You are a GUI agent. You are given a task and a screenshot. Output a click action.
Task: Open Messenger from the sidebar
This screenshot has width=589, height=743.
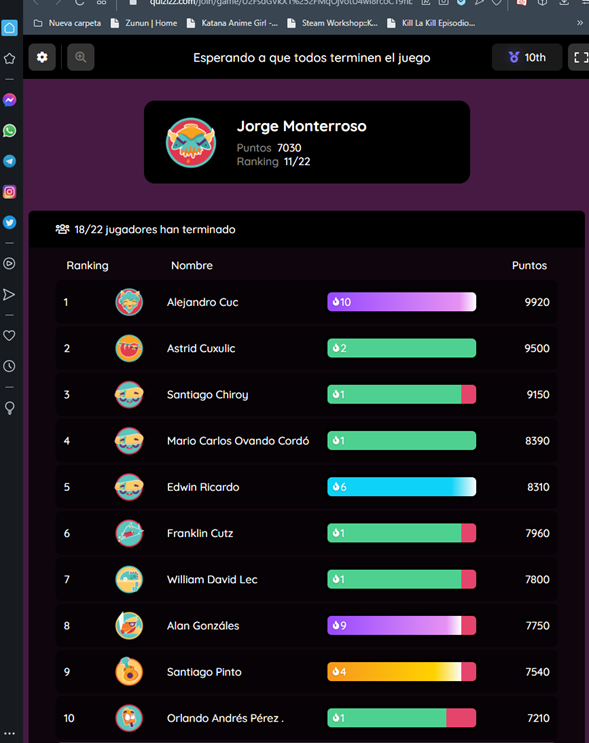click(x=9, y=100)
